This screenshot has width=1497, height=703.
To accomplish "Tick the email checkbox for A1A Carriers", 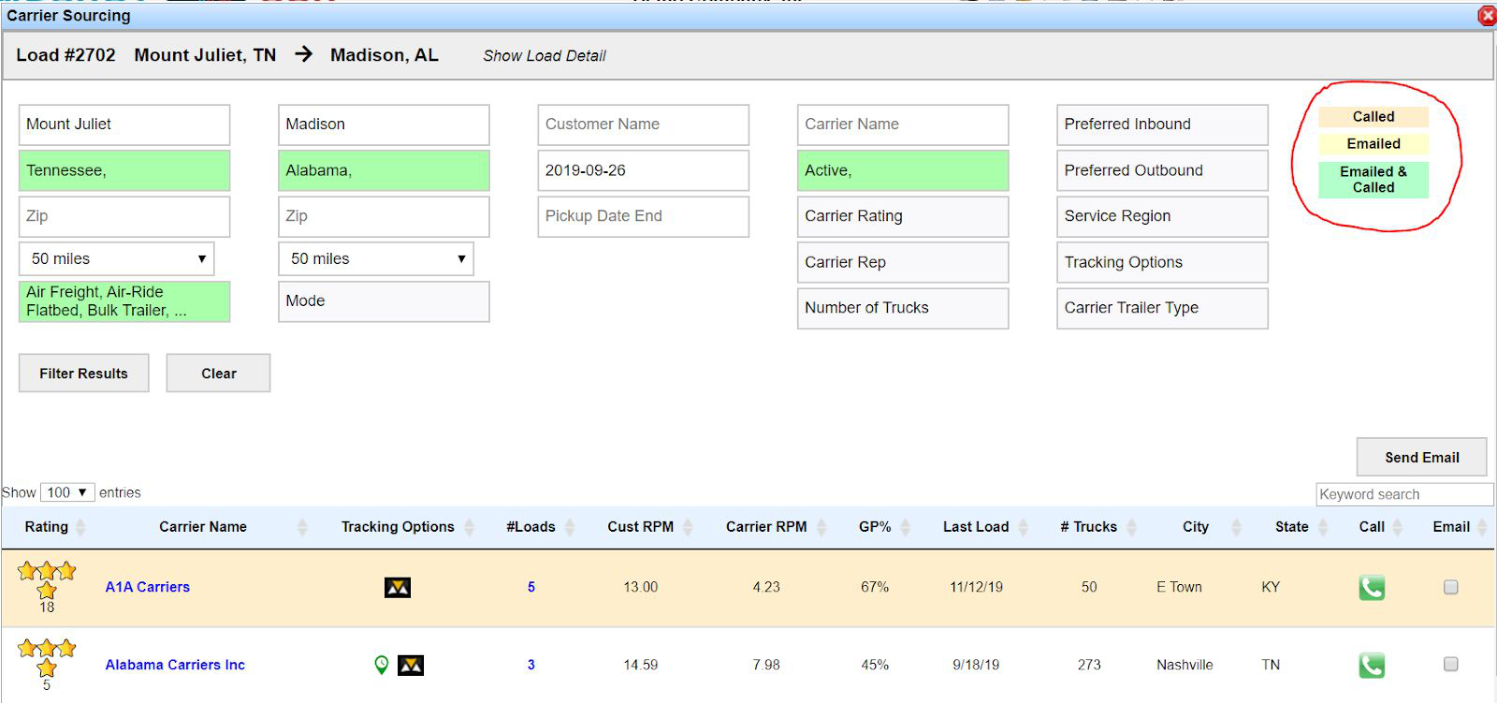I will 1450,587.
